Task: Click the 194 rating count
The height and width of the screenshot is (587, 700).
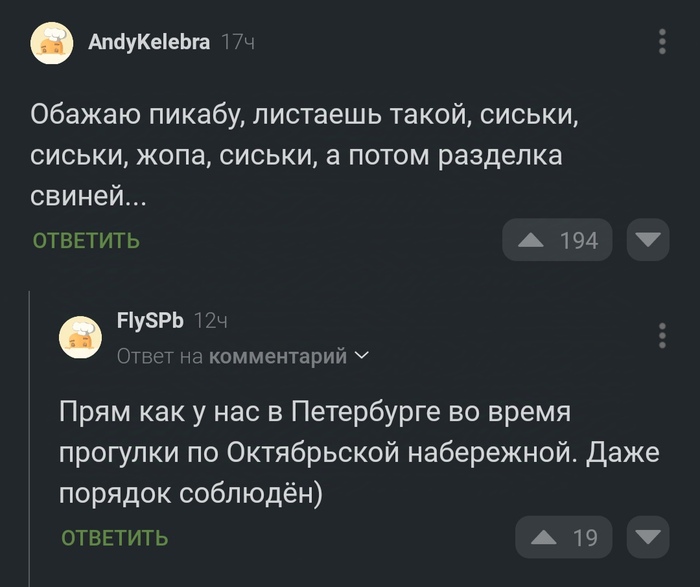Action: (579, 240)
